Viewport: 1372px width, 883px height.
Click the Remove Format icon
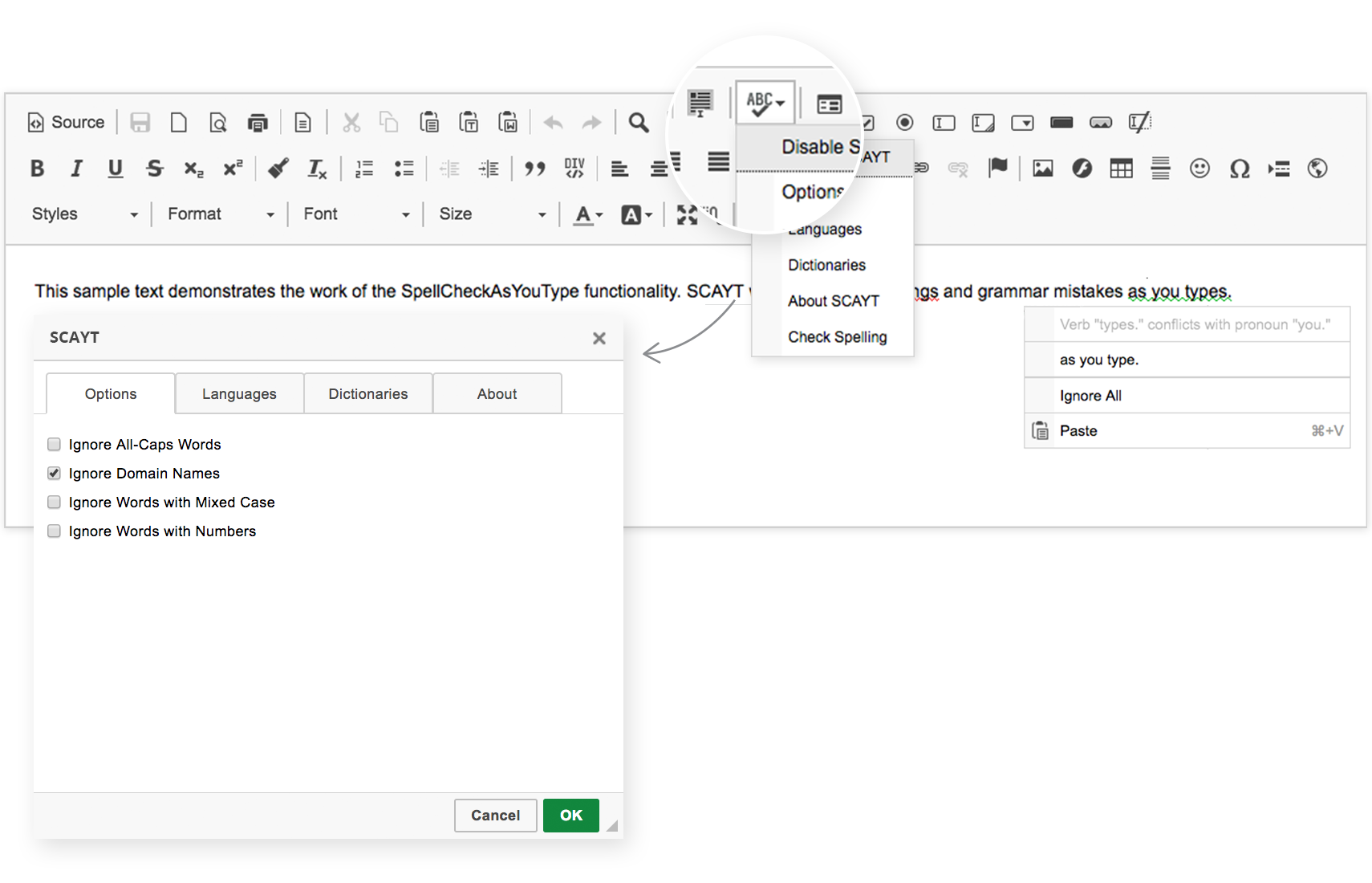318,169
